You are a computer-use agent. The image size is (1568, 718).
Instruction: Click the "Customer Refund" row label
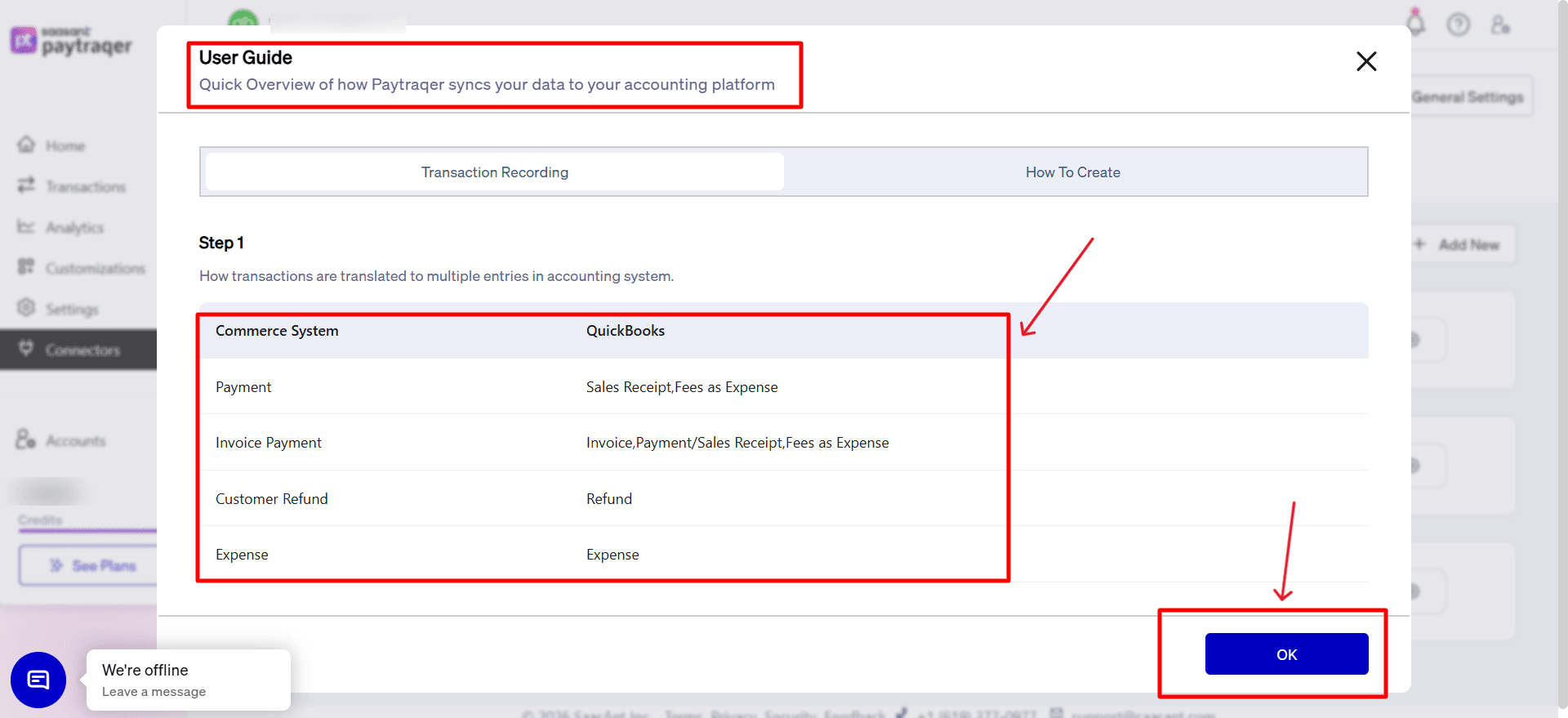(272, 499)
